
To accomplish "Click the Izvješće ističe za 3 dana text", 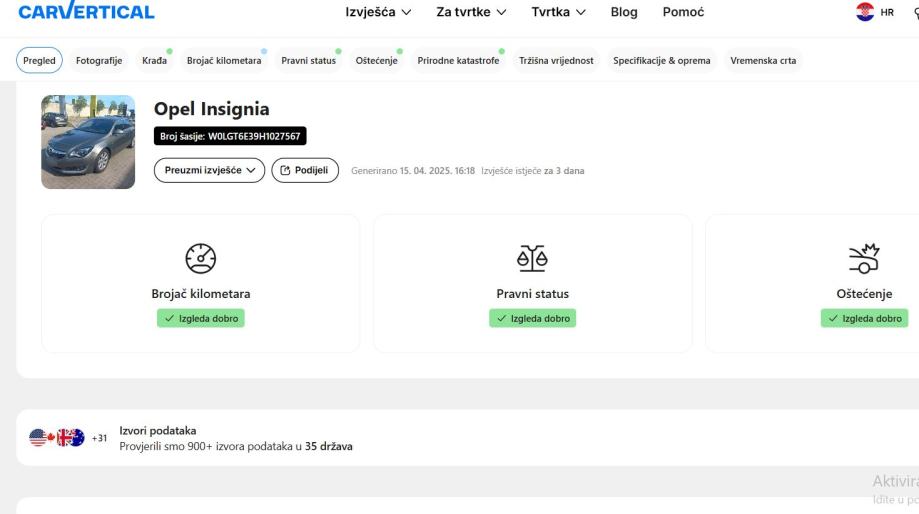I will tap(533, 171).
